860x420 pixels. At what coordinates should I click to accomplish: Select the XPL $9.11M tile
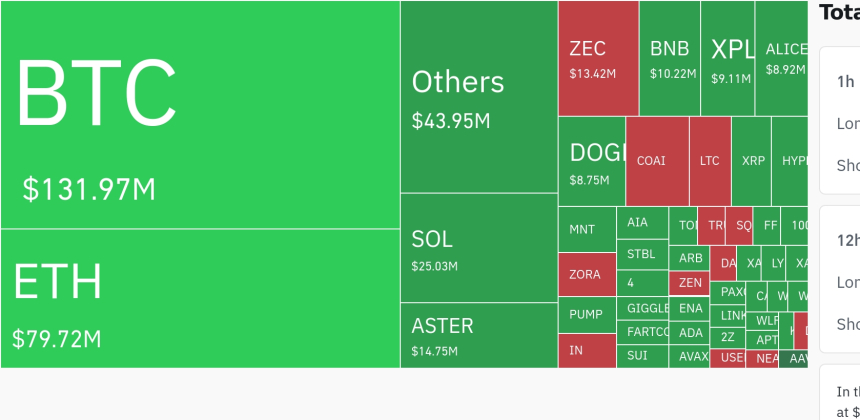[x=727, y=58]
